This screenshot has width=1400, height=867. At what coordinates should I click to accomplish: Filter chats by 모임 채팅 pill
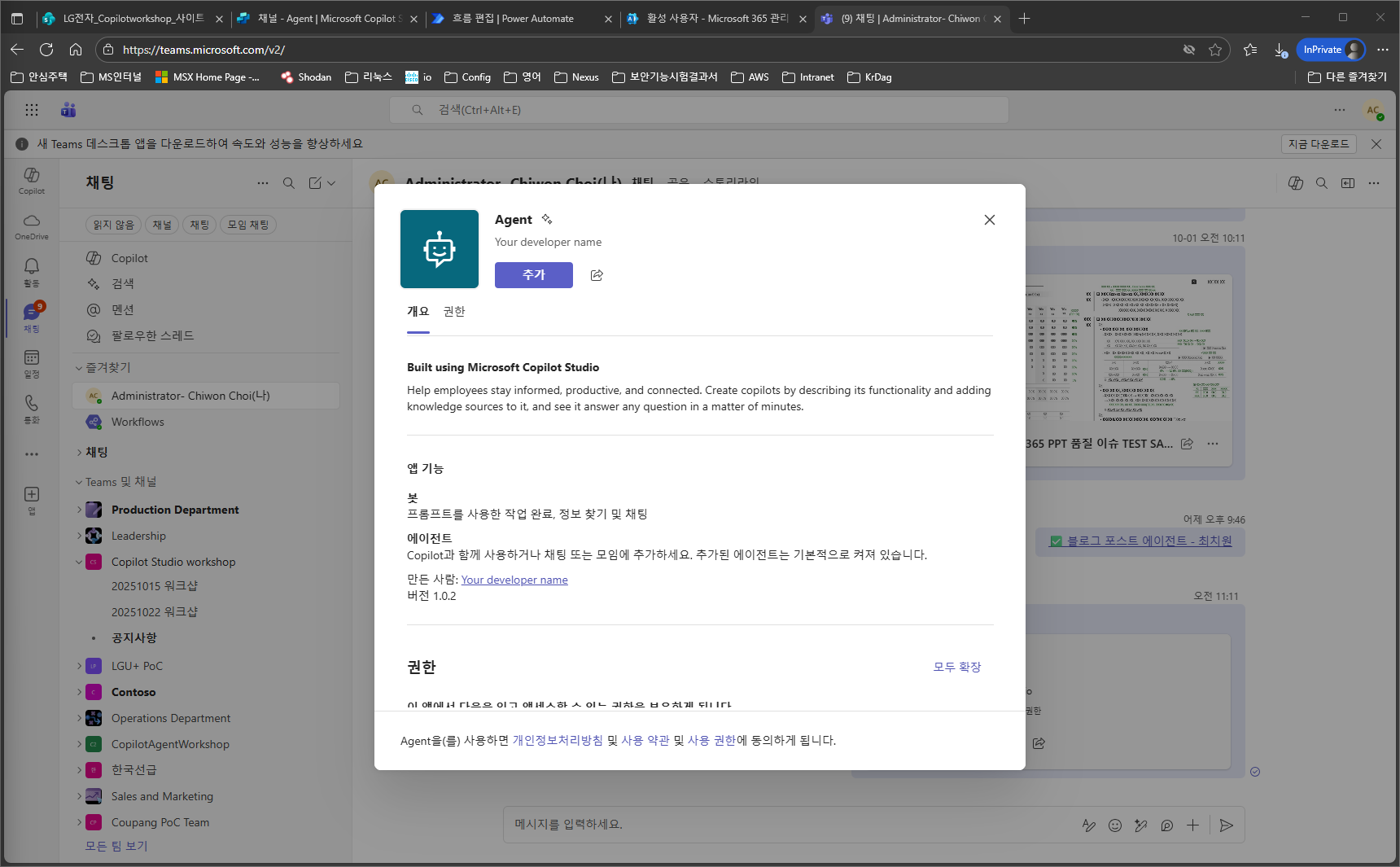pyautogui.click(x=248, y=225)
